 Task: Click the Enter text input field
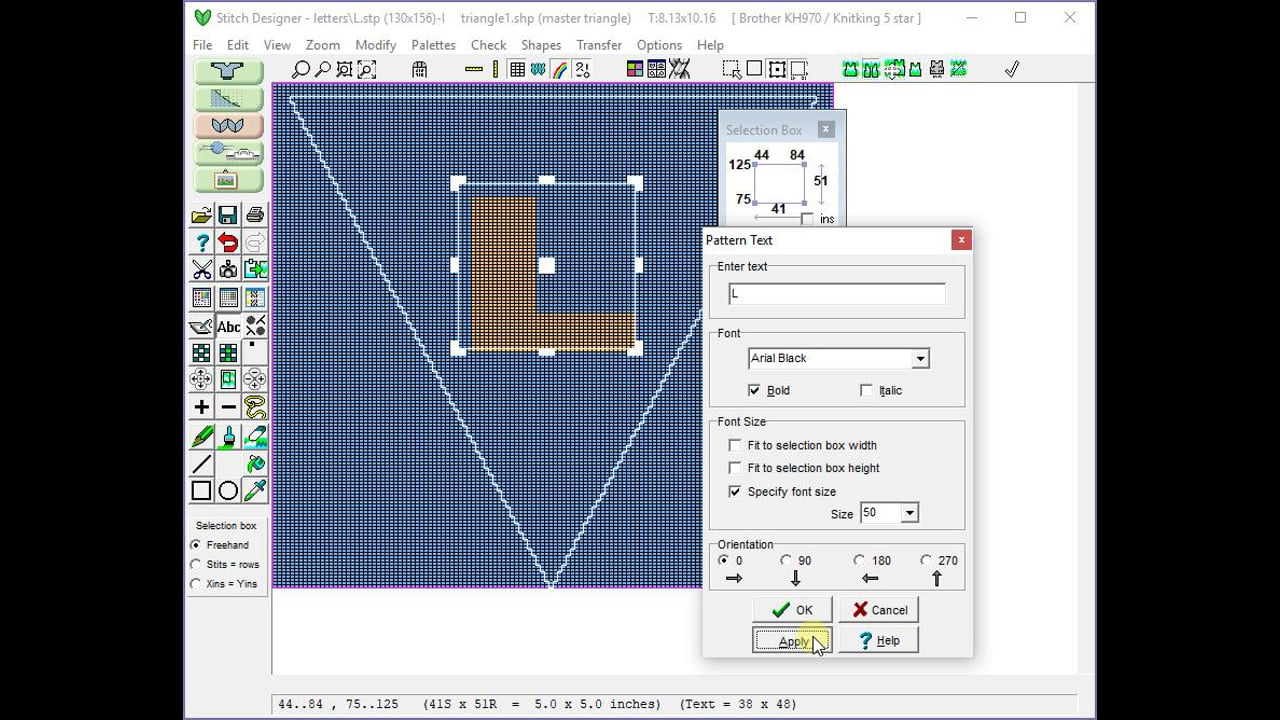(836, 294)
